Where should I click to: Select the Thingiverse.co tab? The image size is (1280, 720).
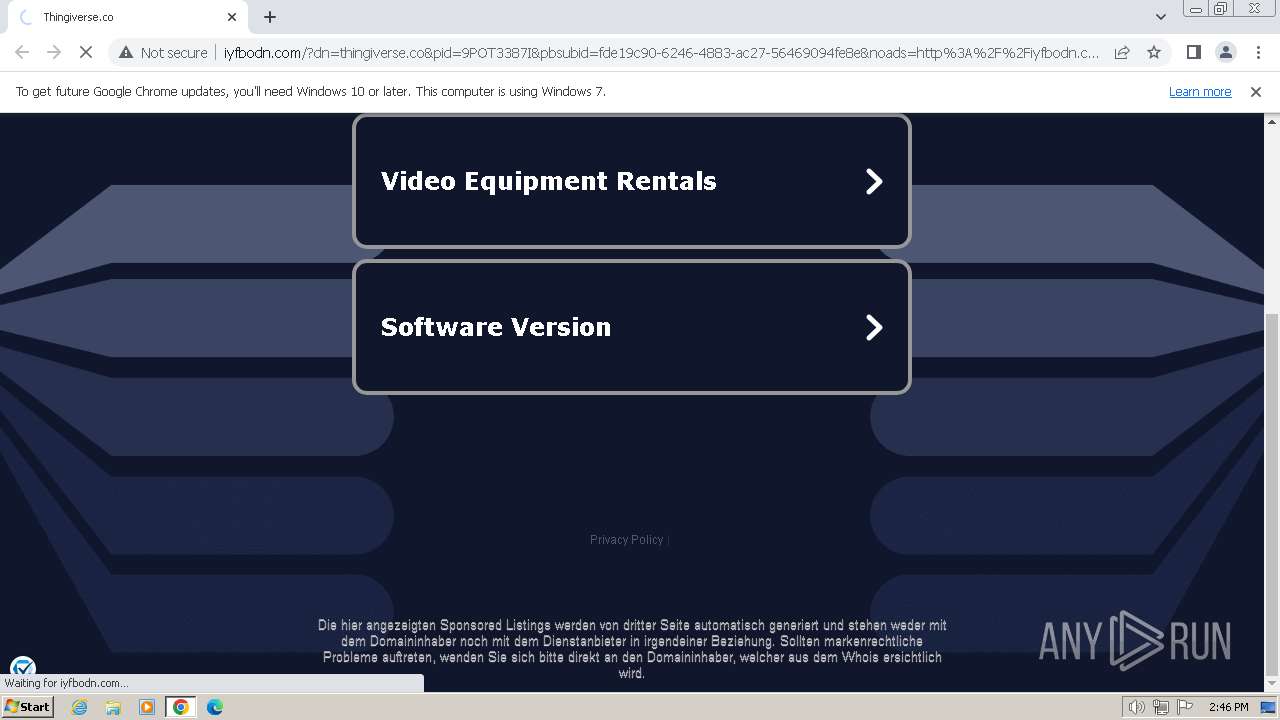(127, 17)
